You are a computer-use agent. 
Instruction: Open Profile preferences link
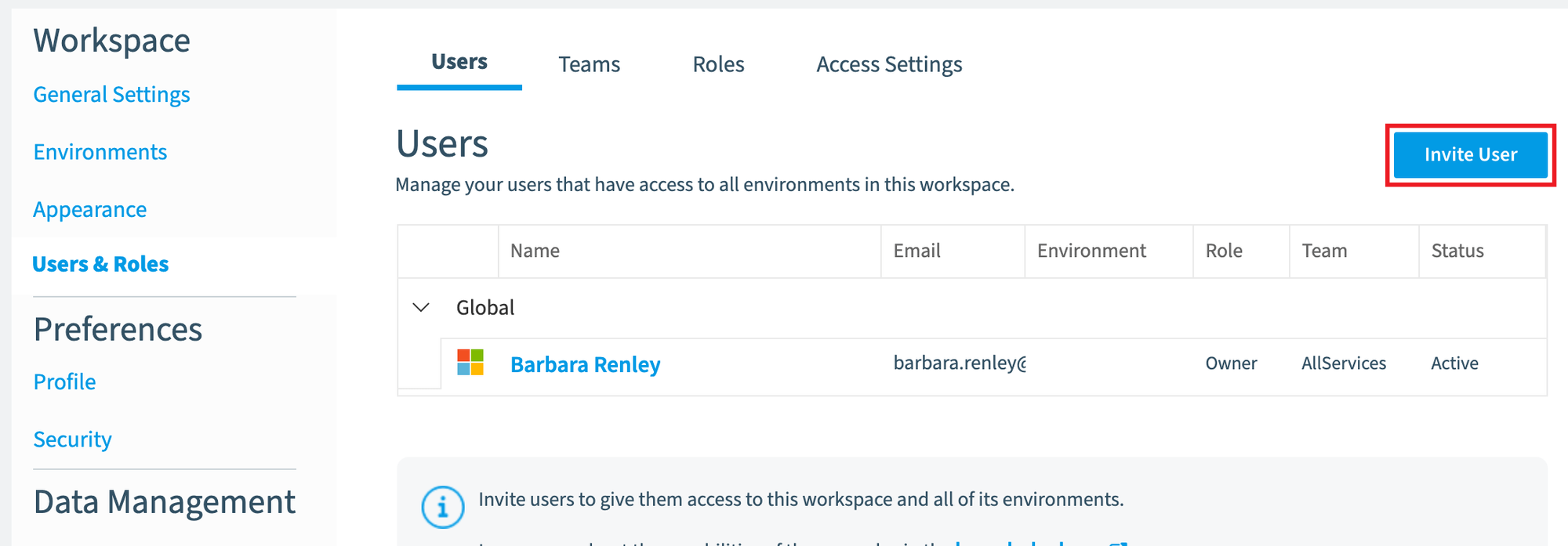click(x=64, y=381)
